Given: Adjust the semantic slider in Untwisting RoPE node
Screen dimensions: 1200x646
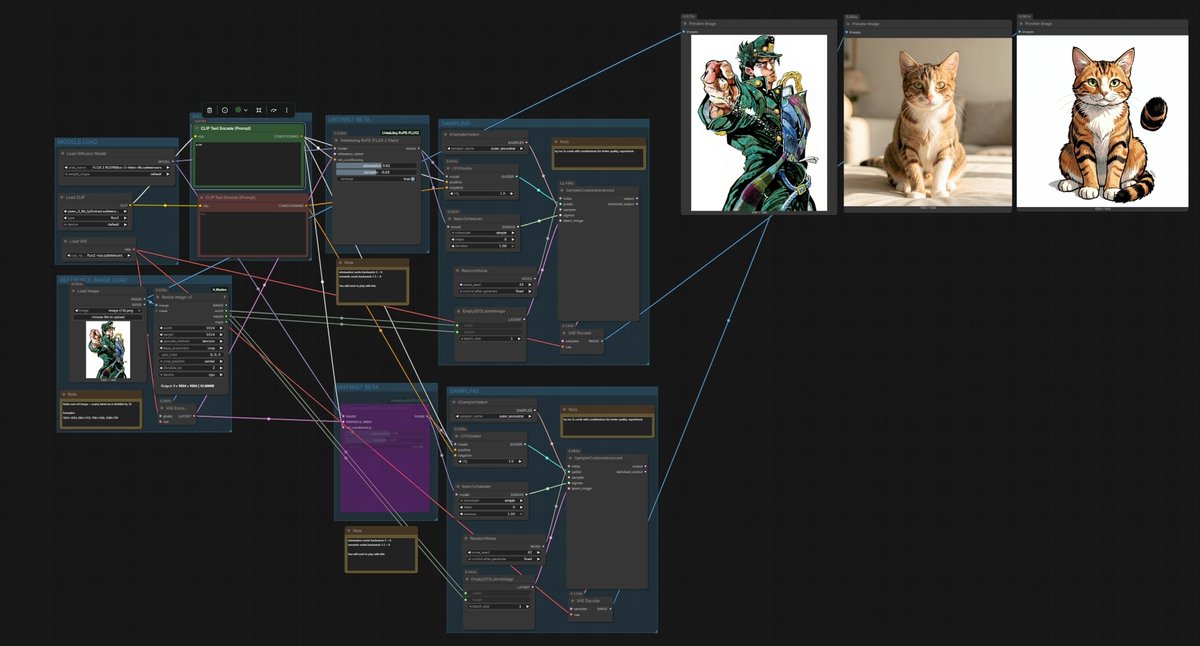Looking at the screenshot, I should click(375, 172).
